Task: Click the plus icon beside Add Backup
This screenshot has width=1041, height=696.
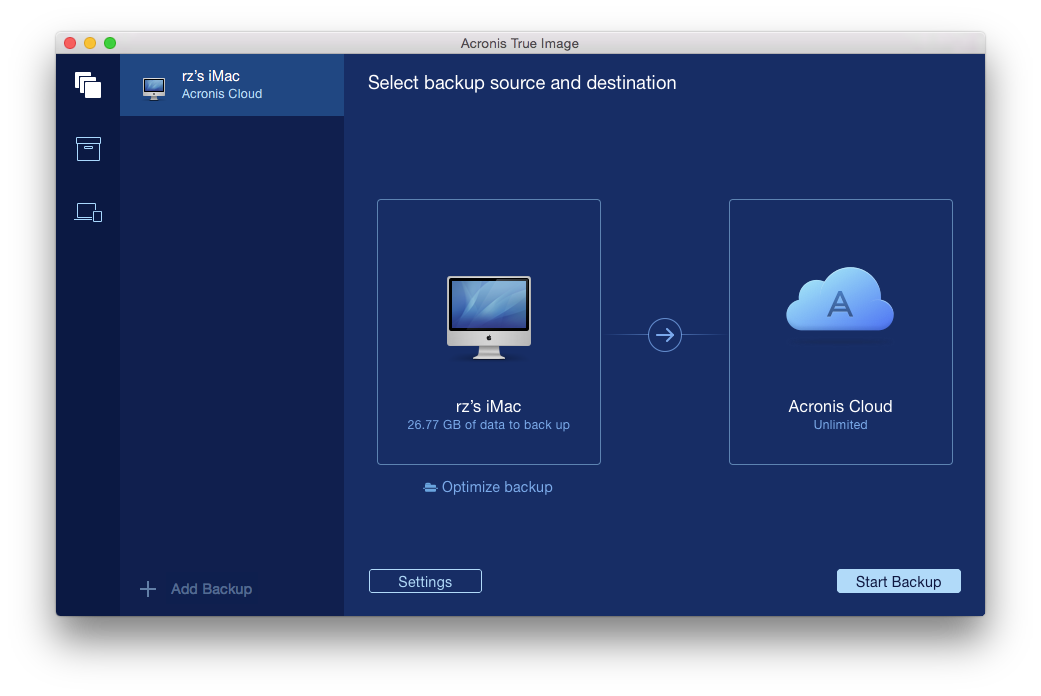Action: tap(148, 589)
